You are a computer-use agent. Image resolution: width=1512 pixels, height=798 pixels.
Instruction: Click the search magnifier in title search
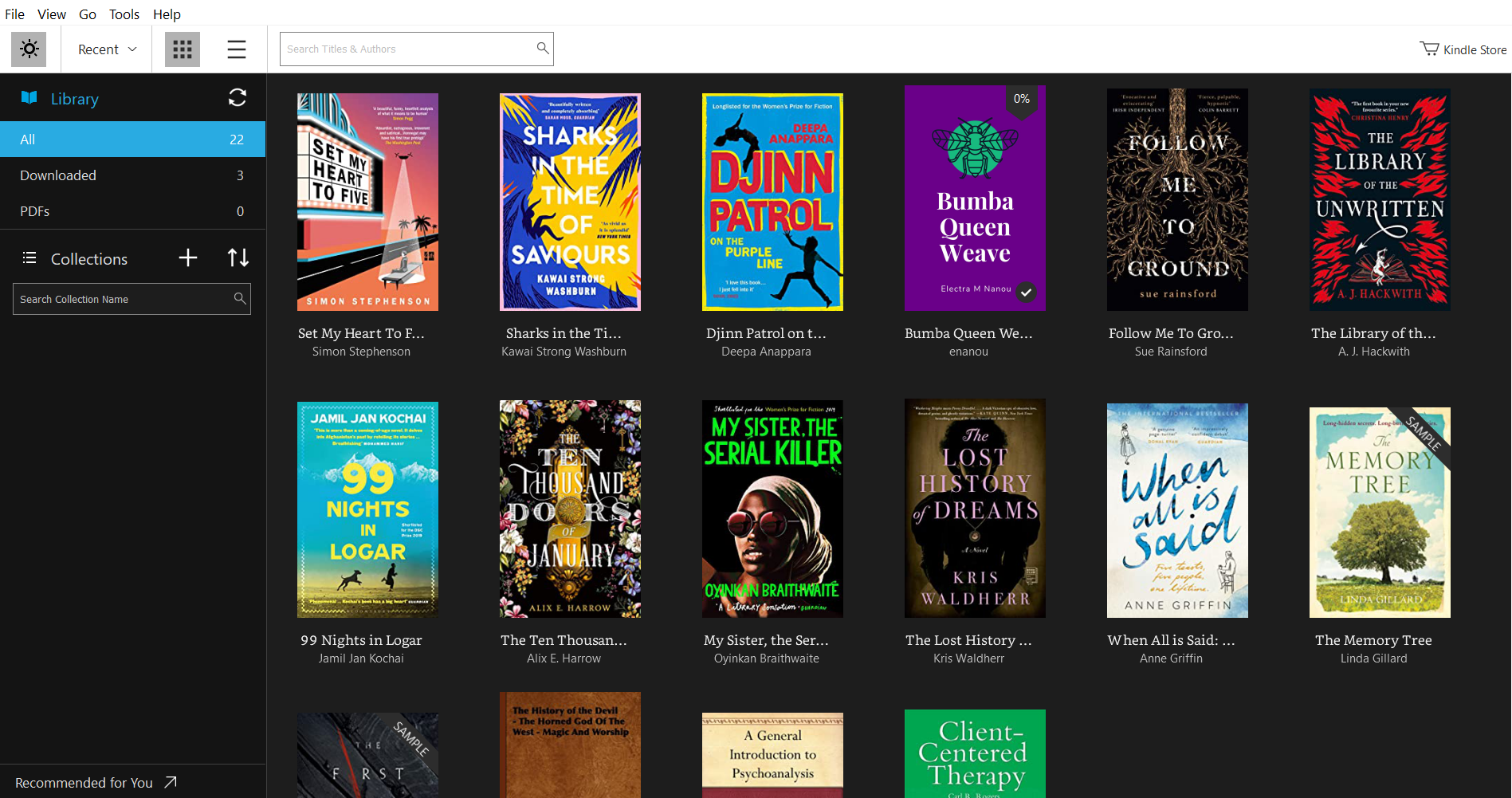pyautogui.click(x=543, y=49)
